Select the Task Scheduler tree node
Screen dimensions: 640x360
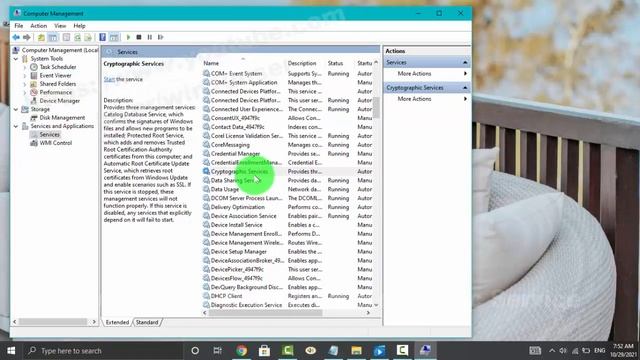click(58, 67)
